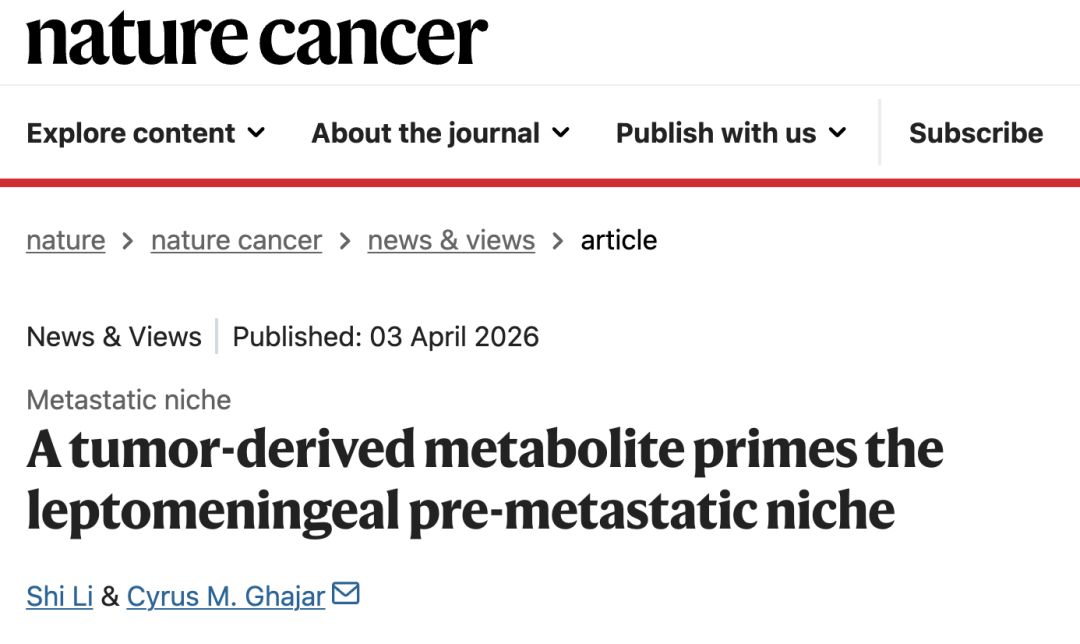Click the News & Views article type label
The height and width of the screenshot is (644, 1080).
[114, 337]
